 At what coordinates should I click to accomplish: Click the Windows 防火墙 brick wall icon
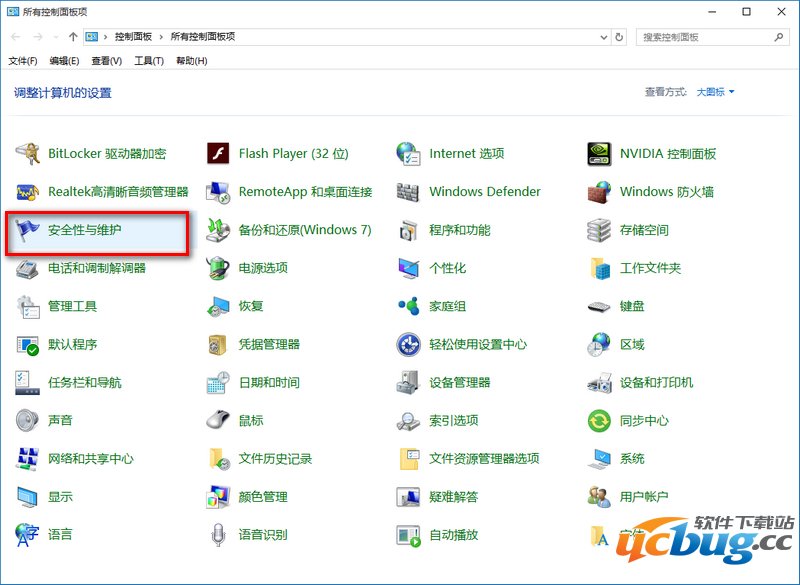pos(599,192)
